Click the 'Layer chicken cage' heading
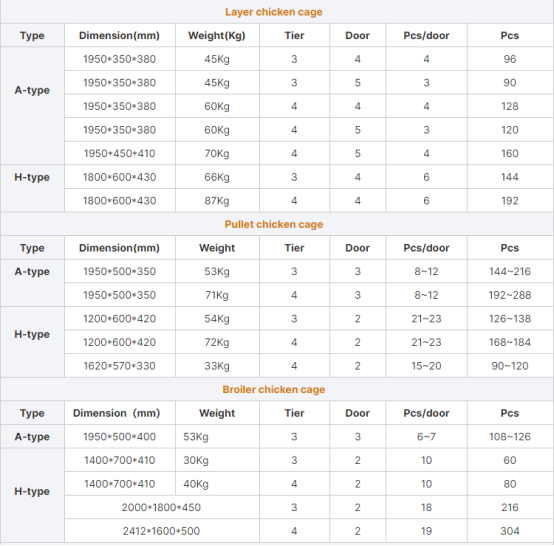Image resolution: width=554 pixels, height=546 pixels. [x=273, y=12]
